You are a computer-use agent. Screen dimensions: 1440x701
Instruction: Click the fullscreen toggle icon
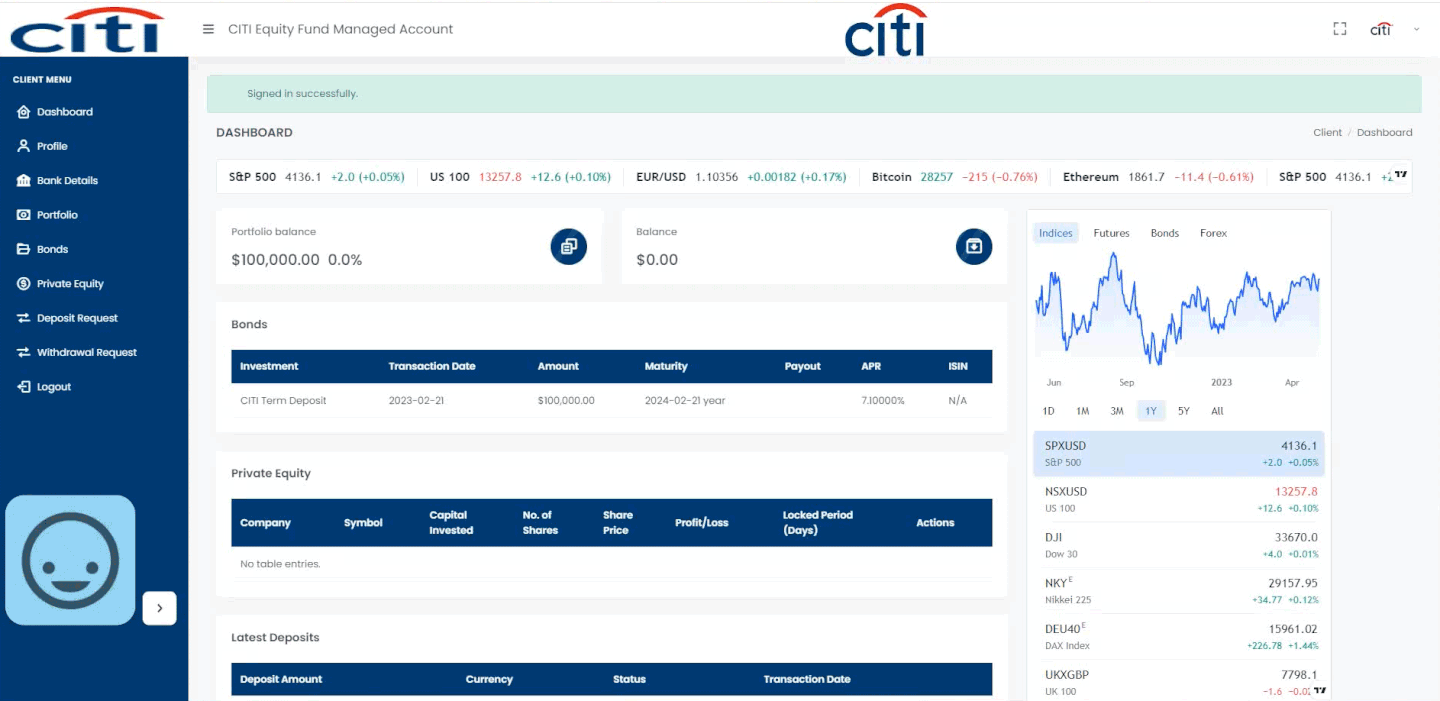point(1340,29)
